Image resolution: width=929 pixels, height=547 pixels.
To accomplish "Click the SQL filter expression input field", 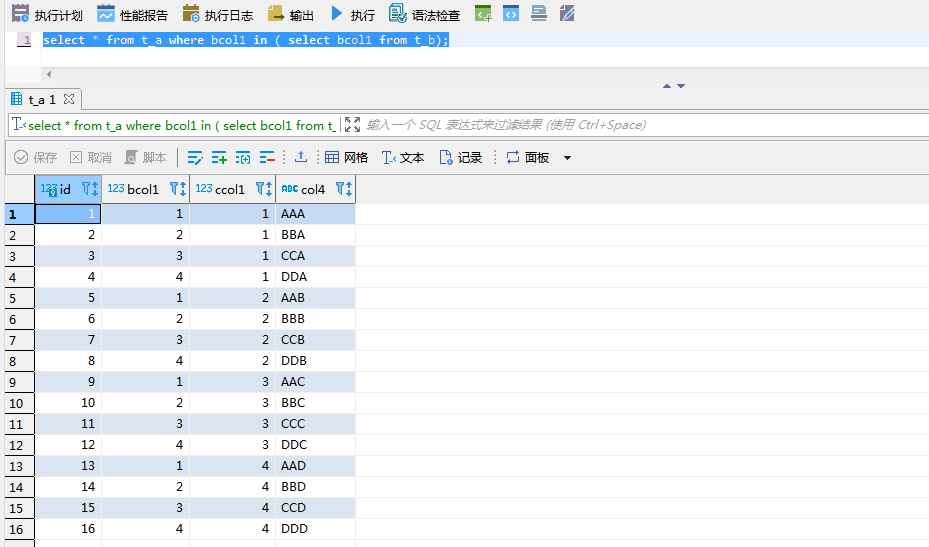I will coord(640,125).
